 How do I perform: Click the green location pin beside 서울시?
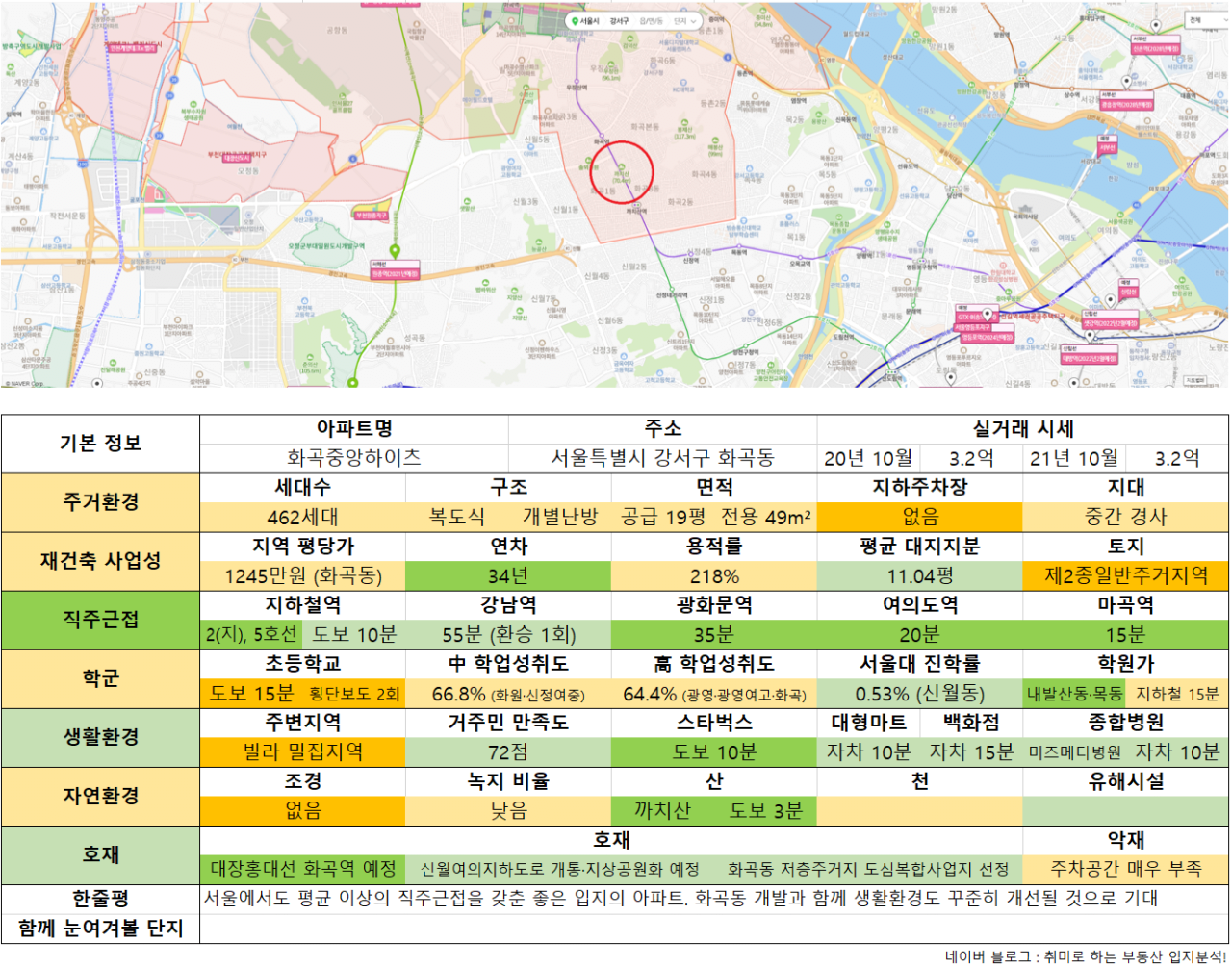576,20
